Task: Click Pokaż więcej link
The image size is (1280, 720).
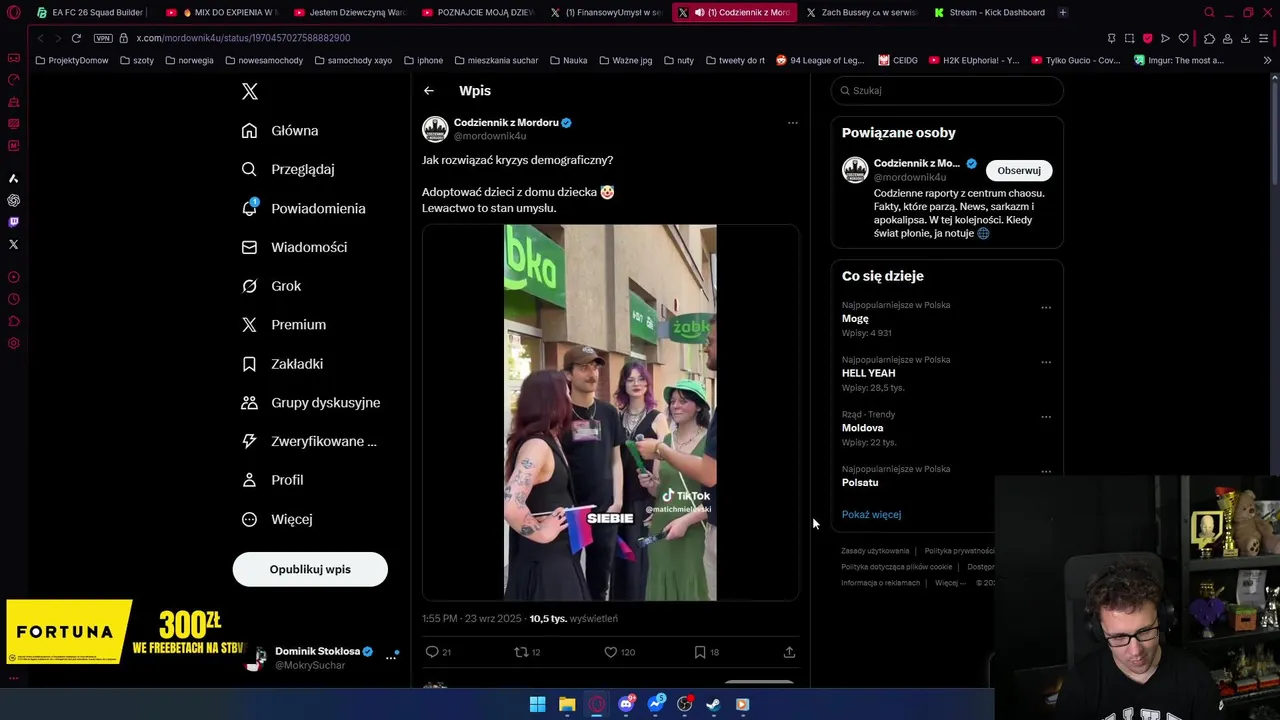Action: [871, 515]
